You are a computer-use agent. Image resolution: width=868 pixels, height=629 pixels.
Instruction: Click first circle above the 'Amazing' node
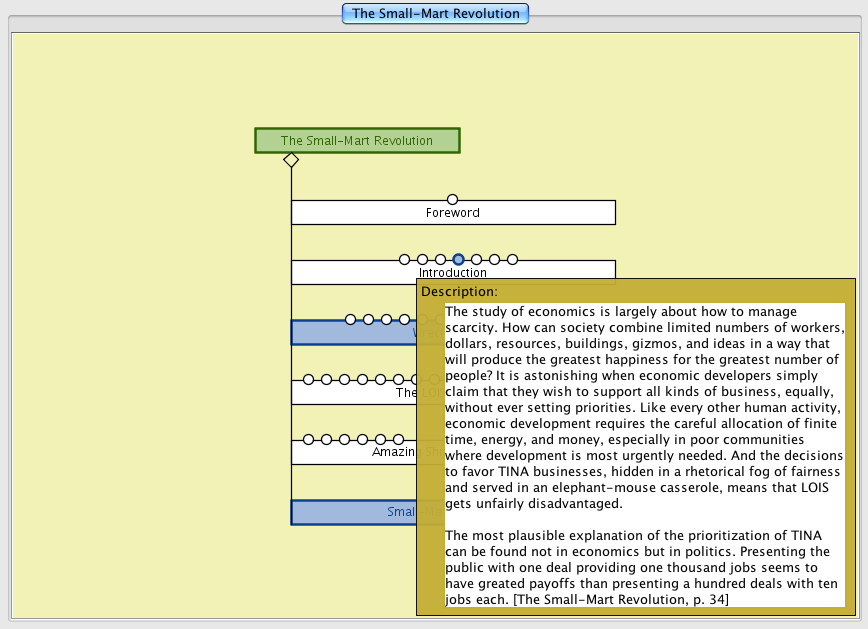308,440
